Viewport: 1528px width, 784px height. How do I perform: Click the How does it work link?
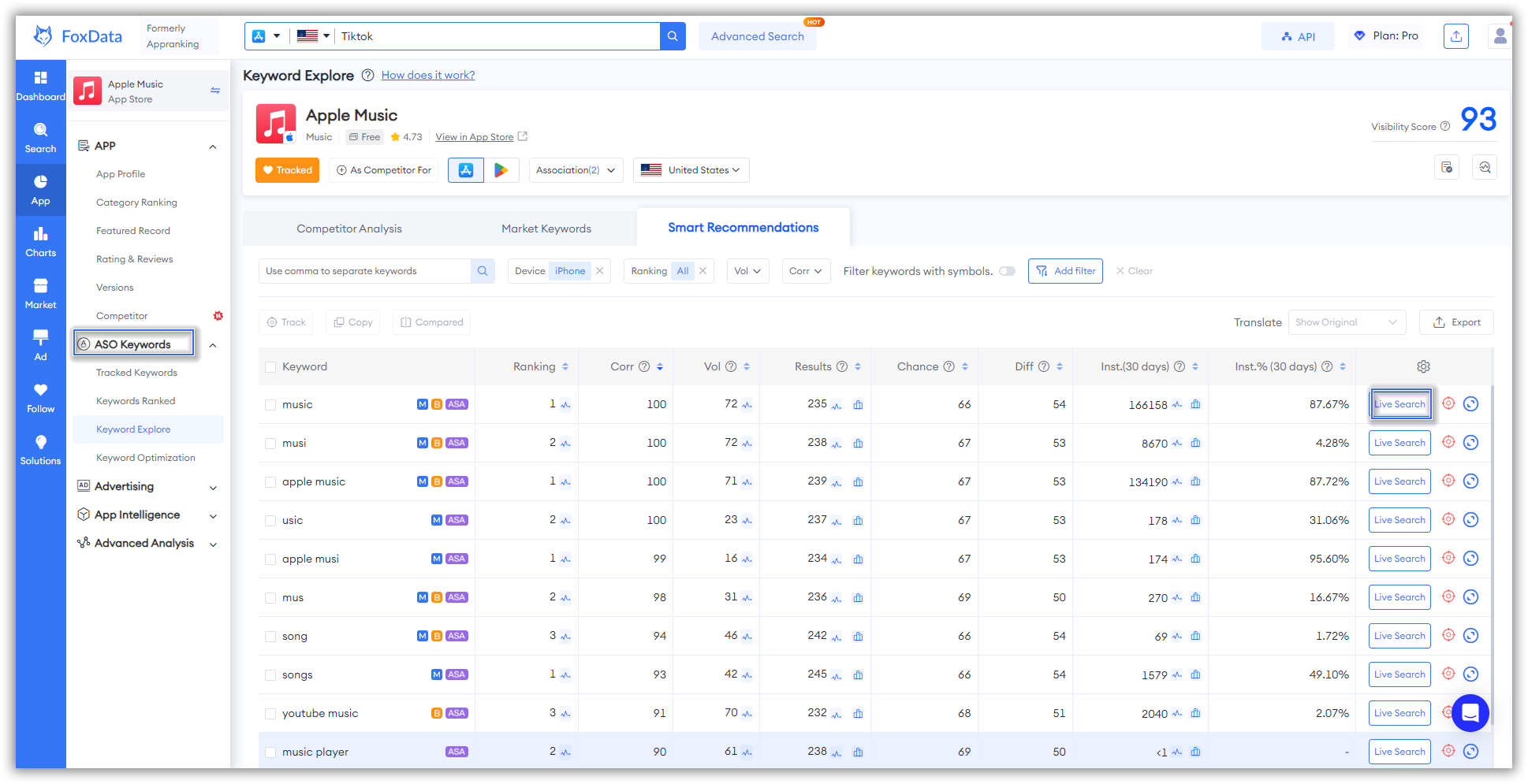(x=428, y=76)
